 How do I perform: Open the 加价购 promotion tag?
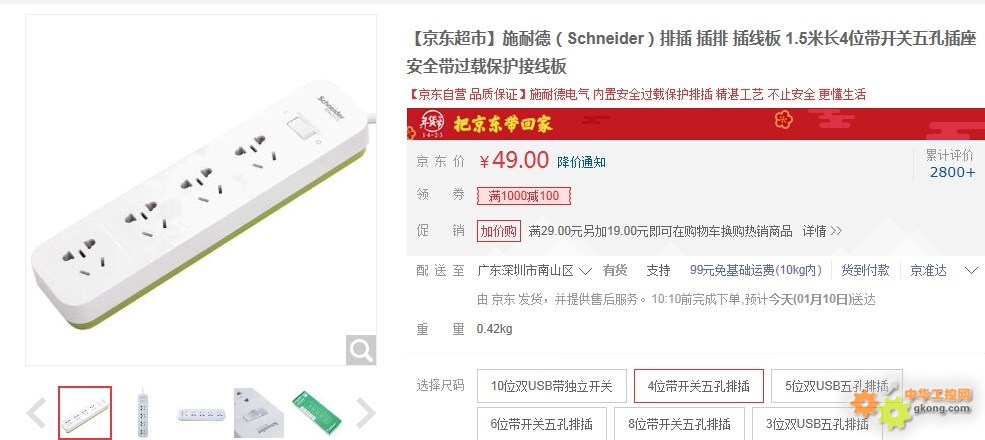(499, 231)
